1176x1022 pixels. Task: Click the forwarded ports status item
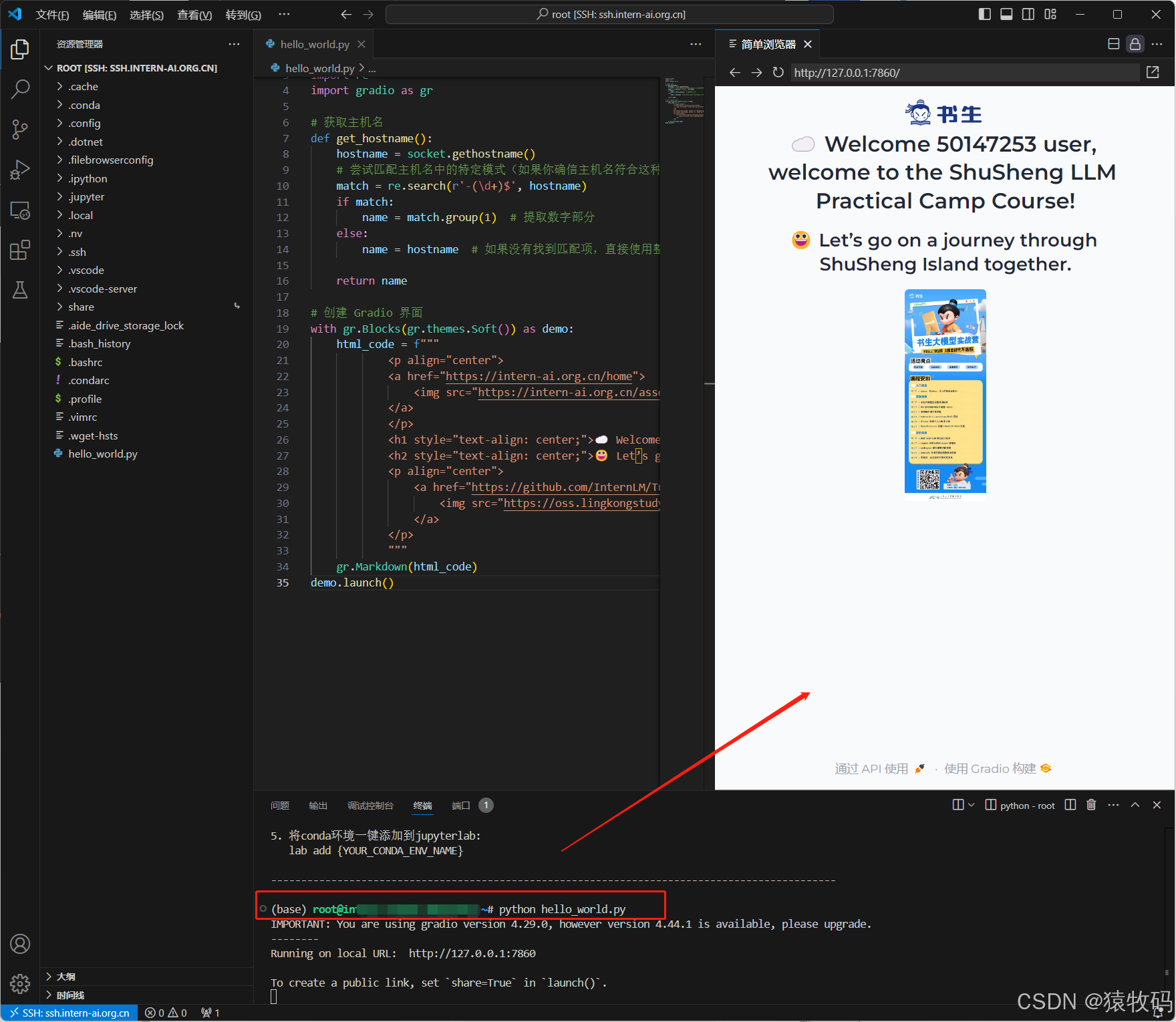click(210, 1013)
